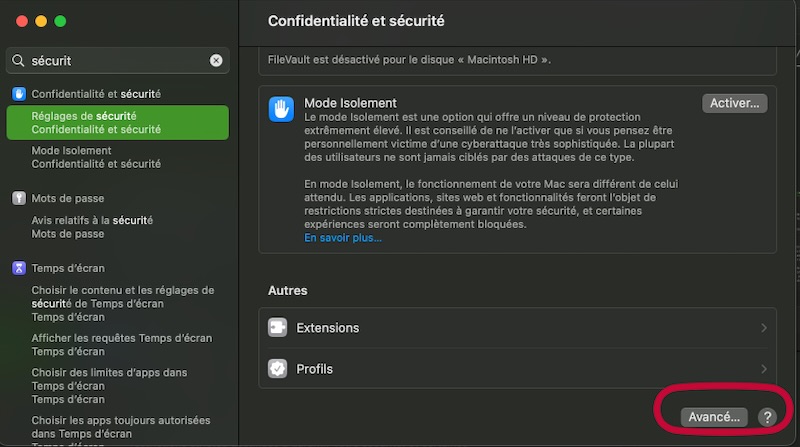Click the Avancé… button
This screenshot has width=800, height=447.
(x=714, y=417)
